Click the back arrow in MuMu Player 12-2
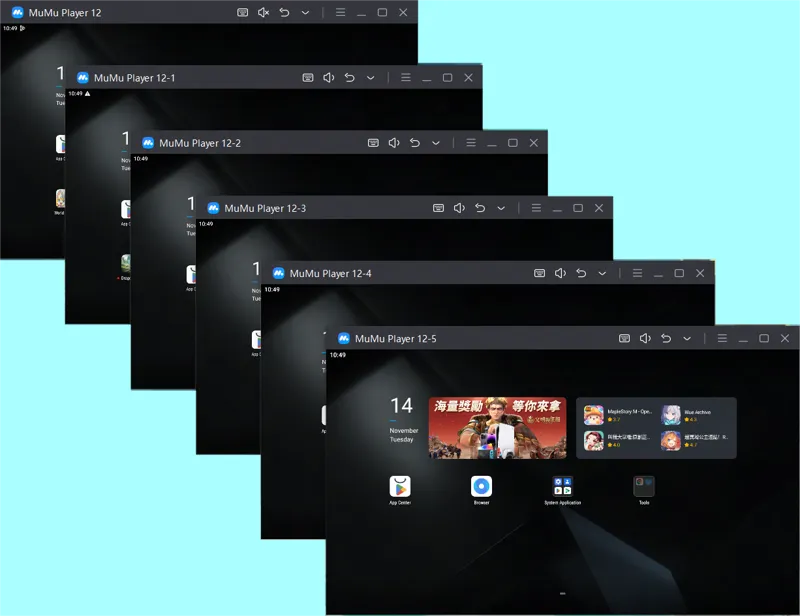 pos(415,143)
